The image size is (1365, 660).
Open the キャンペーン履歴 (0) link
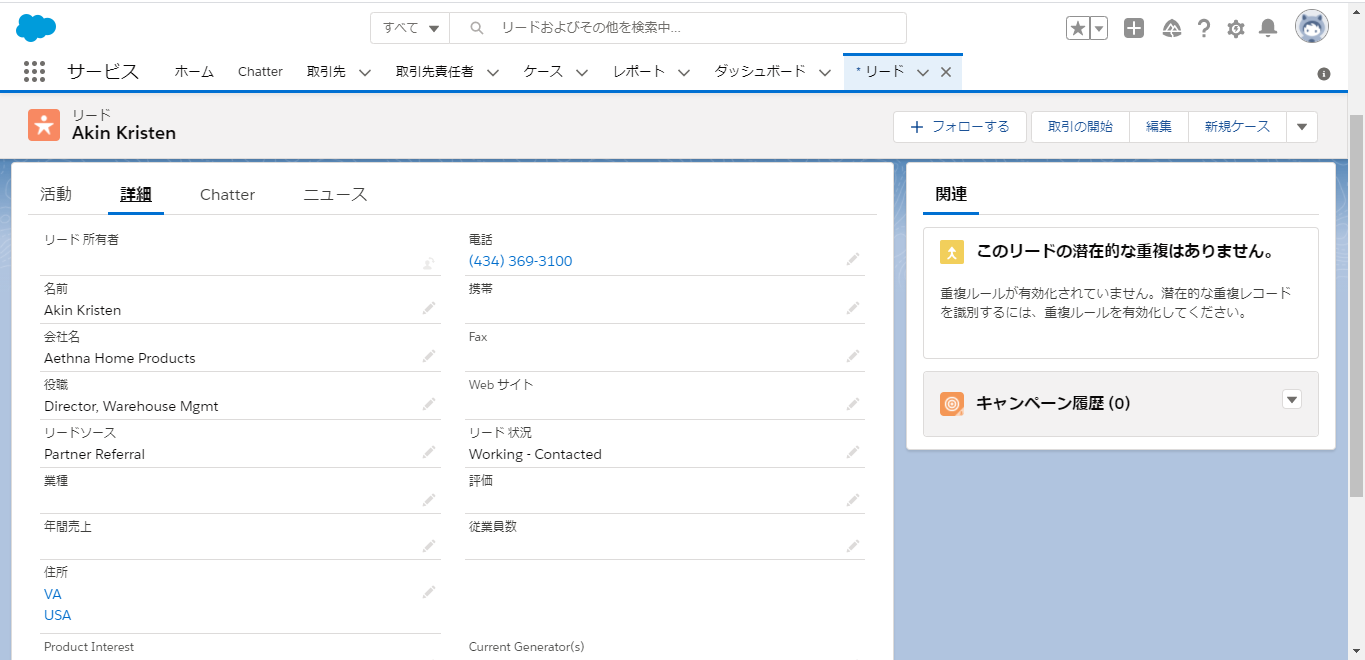click(1053, 403)
